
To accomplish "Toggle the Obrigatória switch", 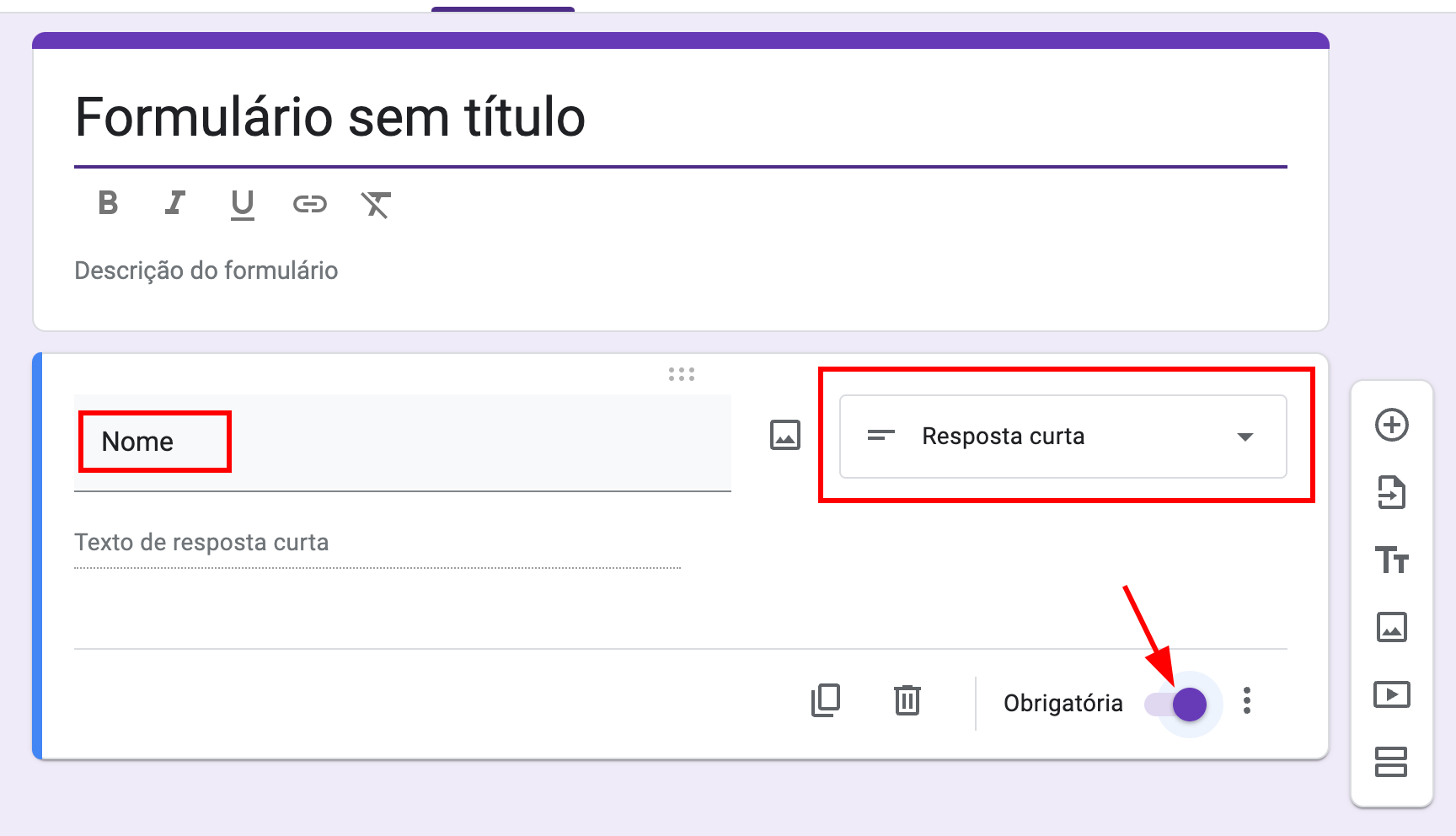I will point(1176,704).
